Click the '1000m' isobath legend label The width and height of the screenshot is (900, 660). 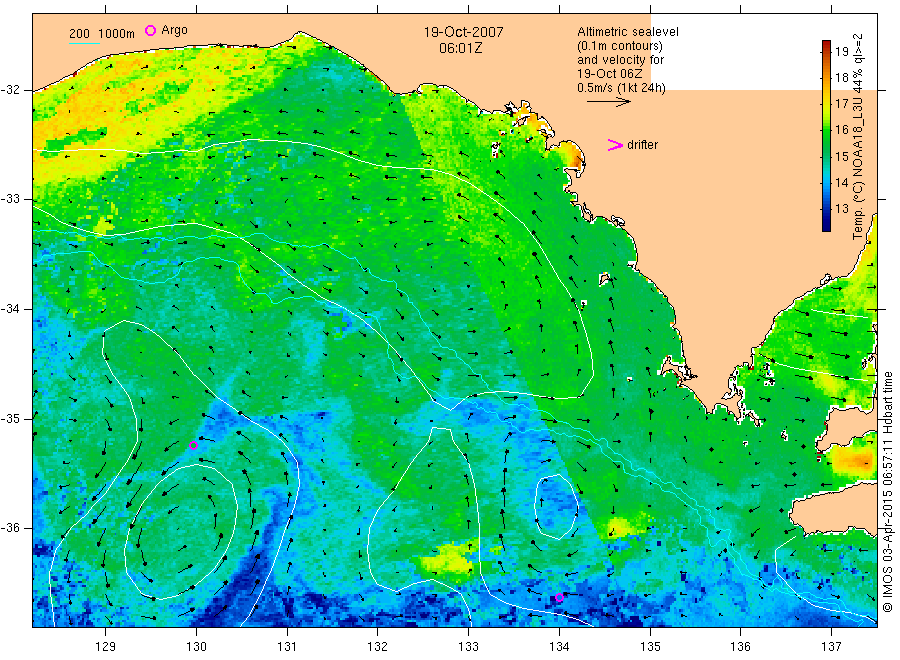click(x=117, y=34)
